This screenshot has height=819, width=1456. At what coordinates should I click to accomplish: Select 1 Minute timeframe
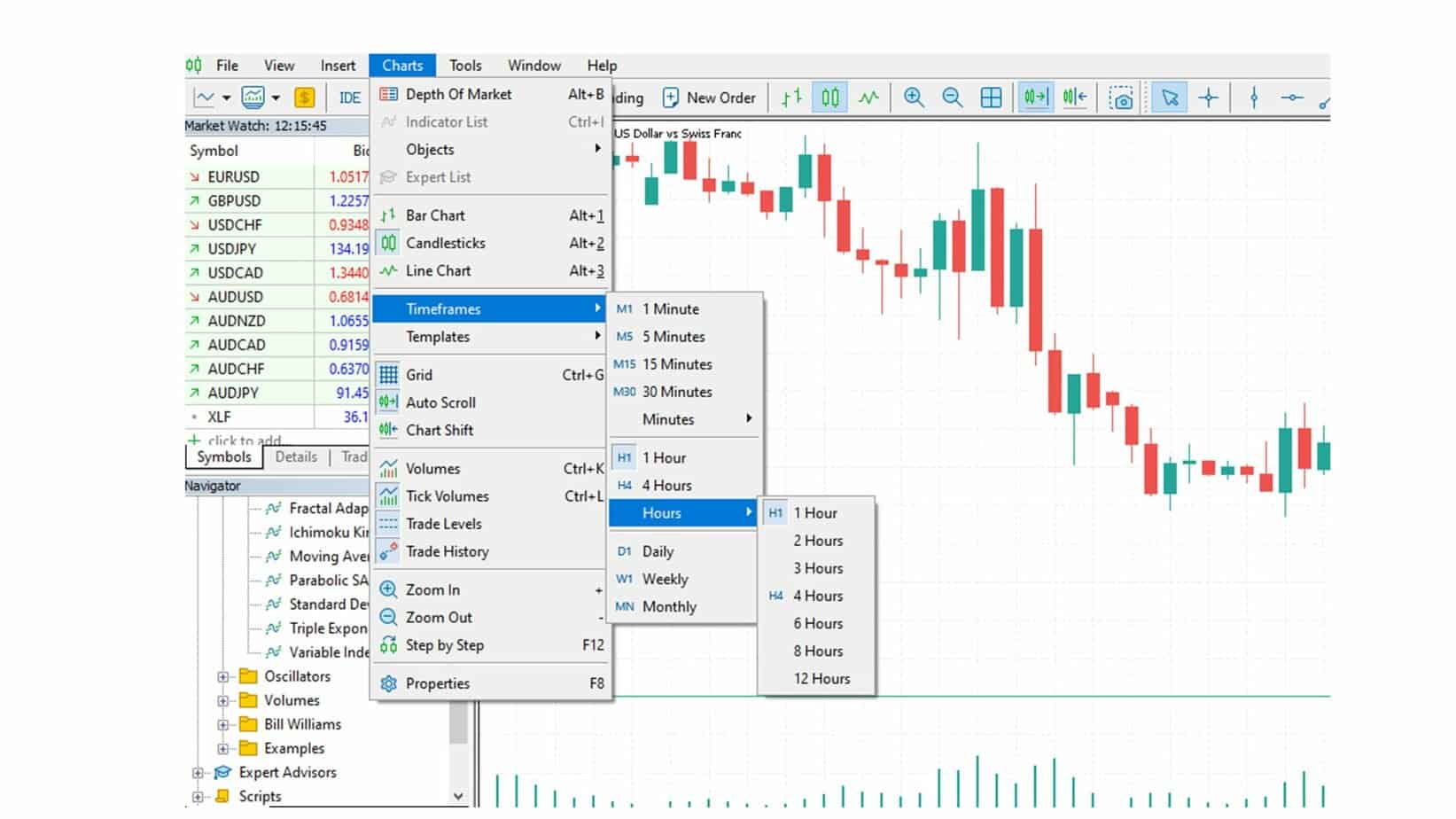[684, 309]
